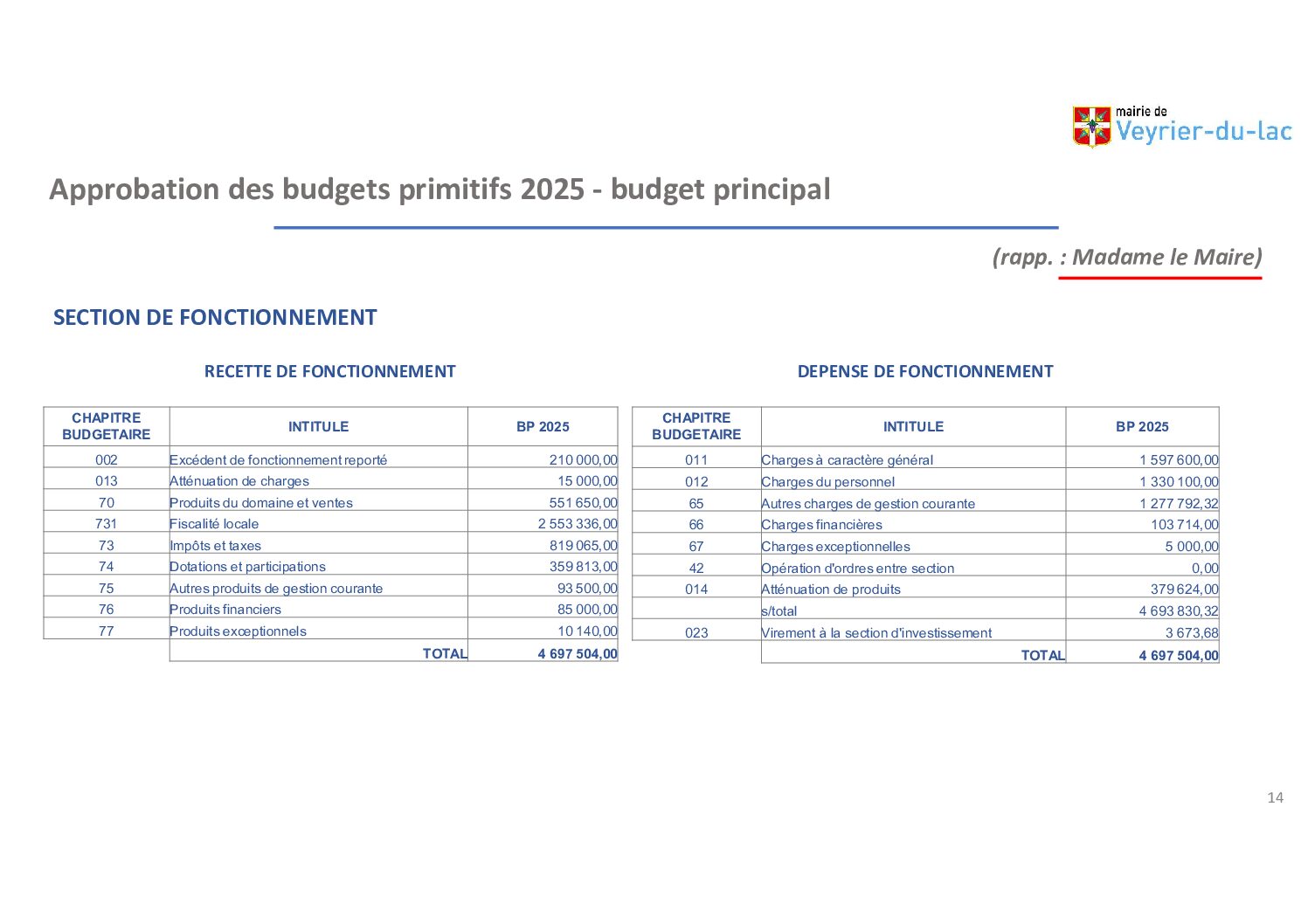Viewport: 1308px width, 924px height.
Task: Select the value '379 624,00'
Action: (1184, 590)
